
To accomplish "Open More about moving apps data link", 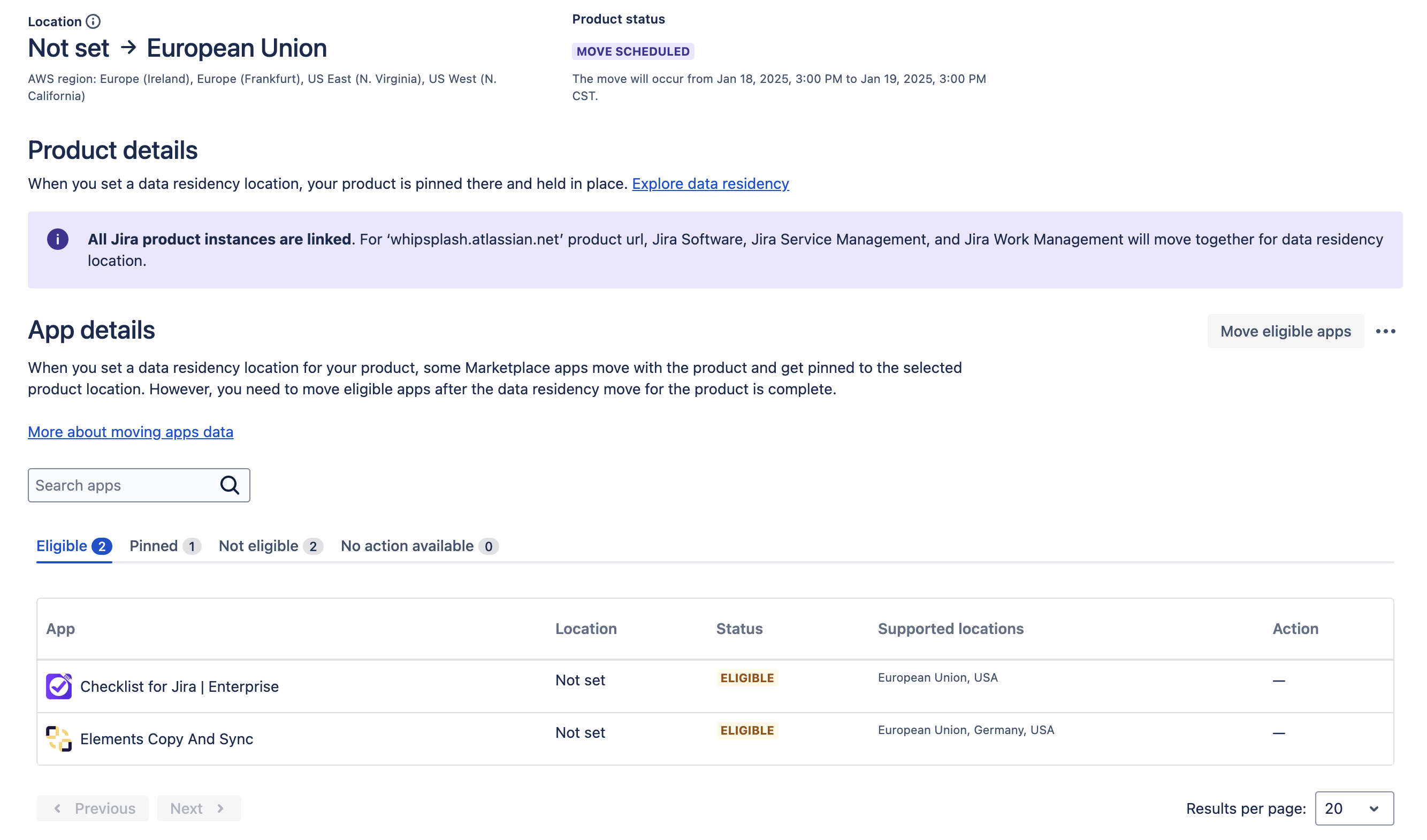I will click(130, 432).
